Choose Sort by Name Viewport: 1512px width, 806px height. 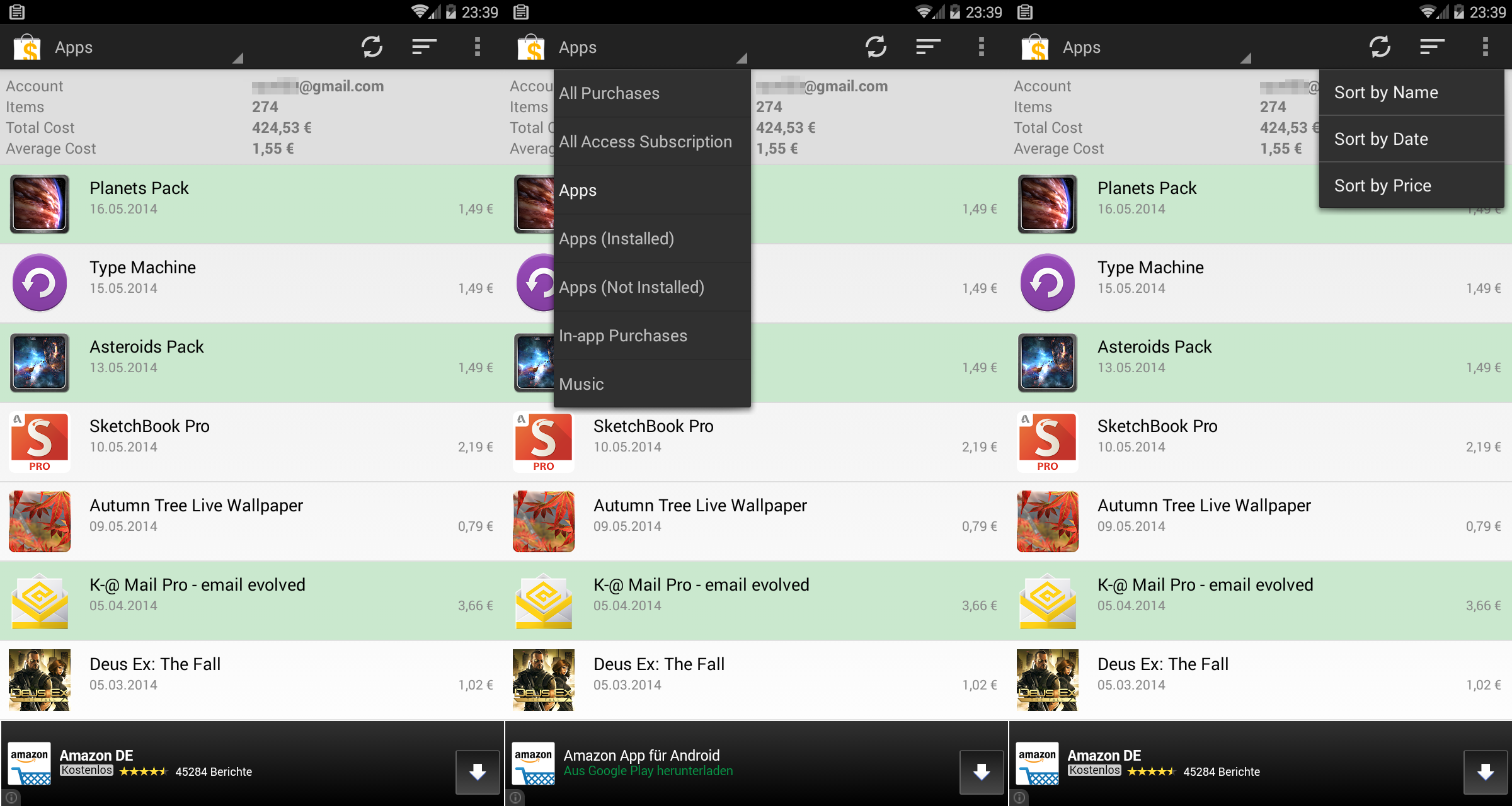click(x=1411, y=93)
